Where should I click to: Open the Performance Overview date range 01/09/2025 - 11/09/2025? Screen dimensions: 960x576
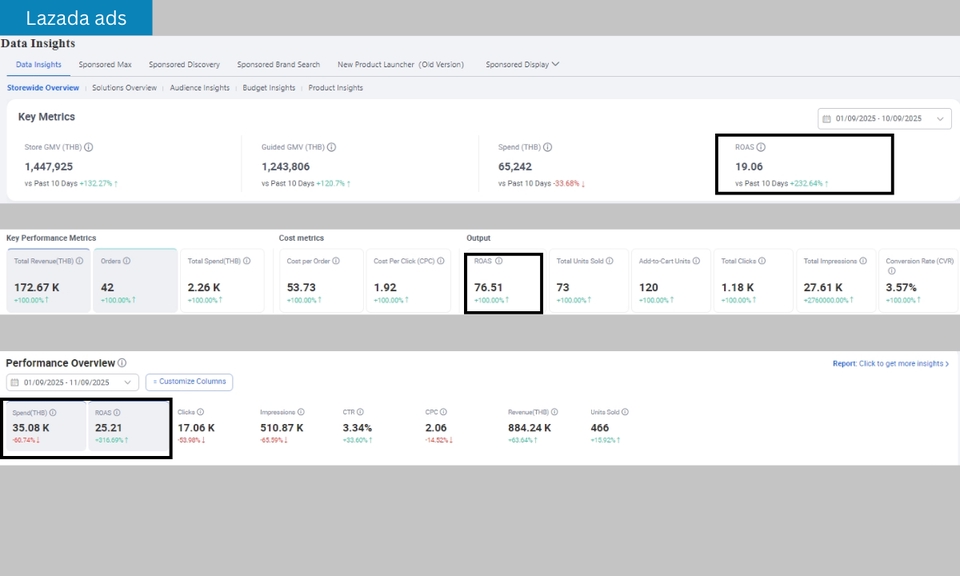pos(72,382)
